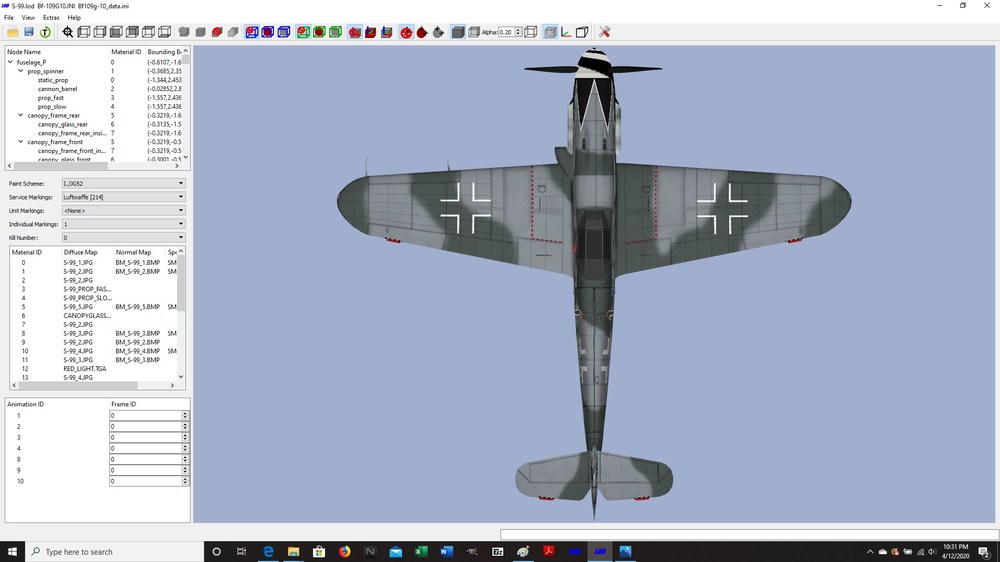Select the static_prop node
1000x562 pixels.
point(53,80)
